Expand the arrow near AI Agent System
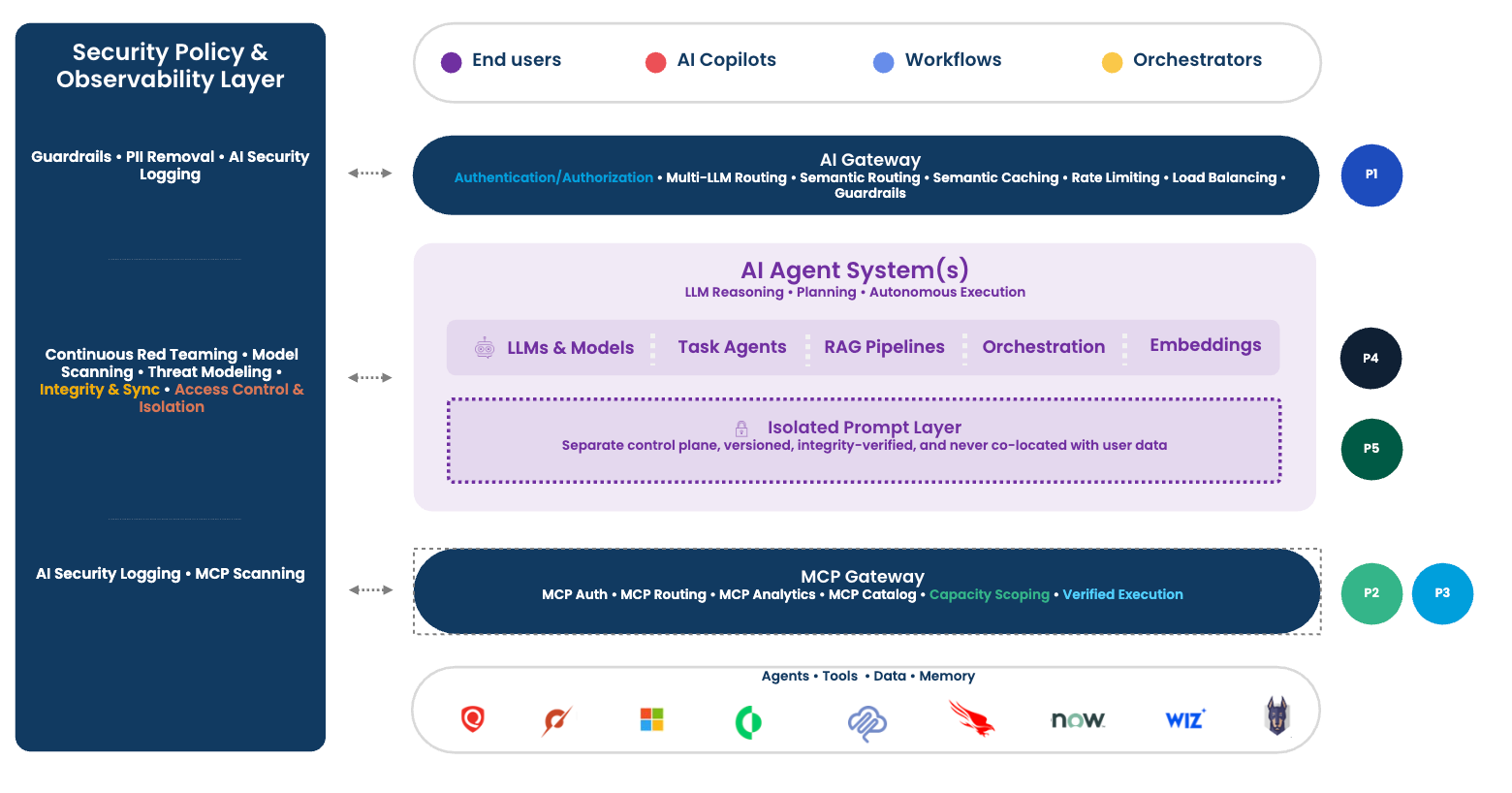Screen dimensions: 1512x793 [x=370, y=377]
